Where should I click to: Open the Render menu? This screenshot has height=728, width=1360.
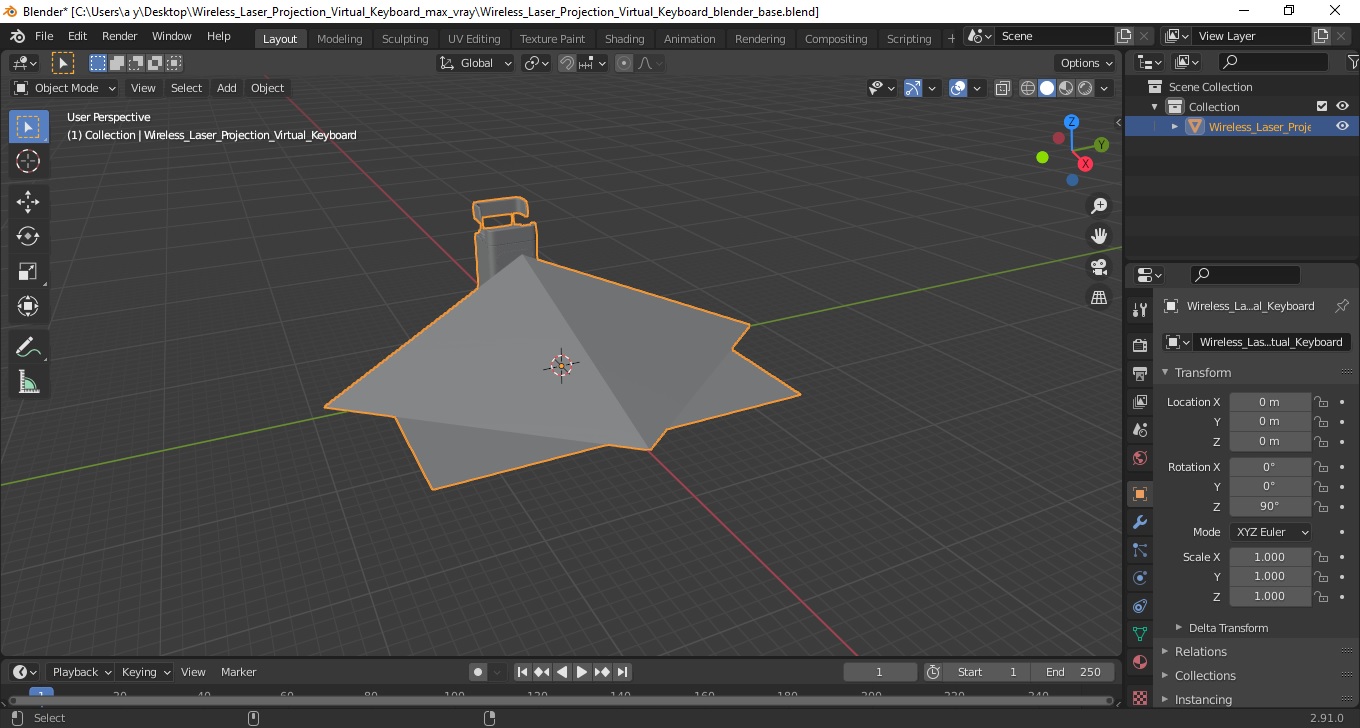coord(119,36)
